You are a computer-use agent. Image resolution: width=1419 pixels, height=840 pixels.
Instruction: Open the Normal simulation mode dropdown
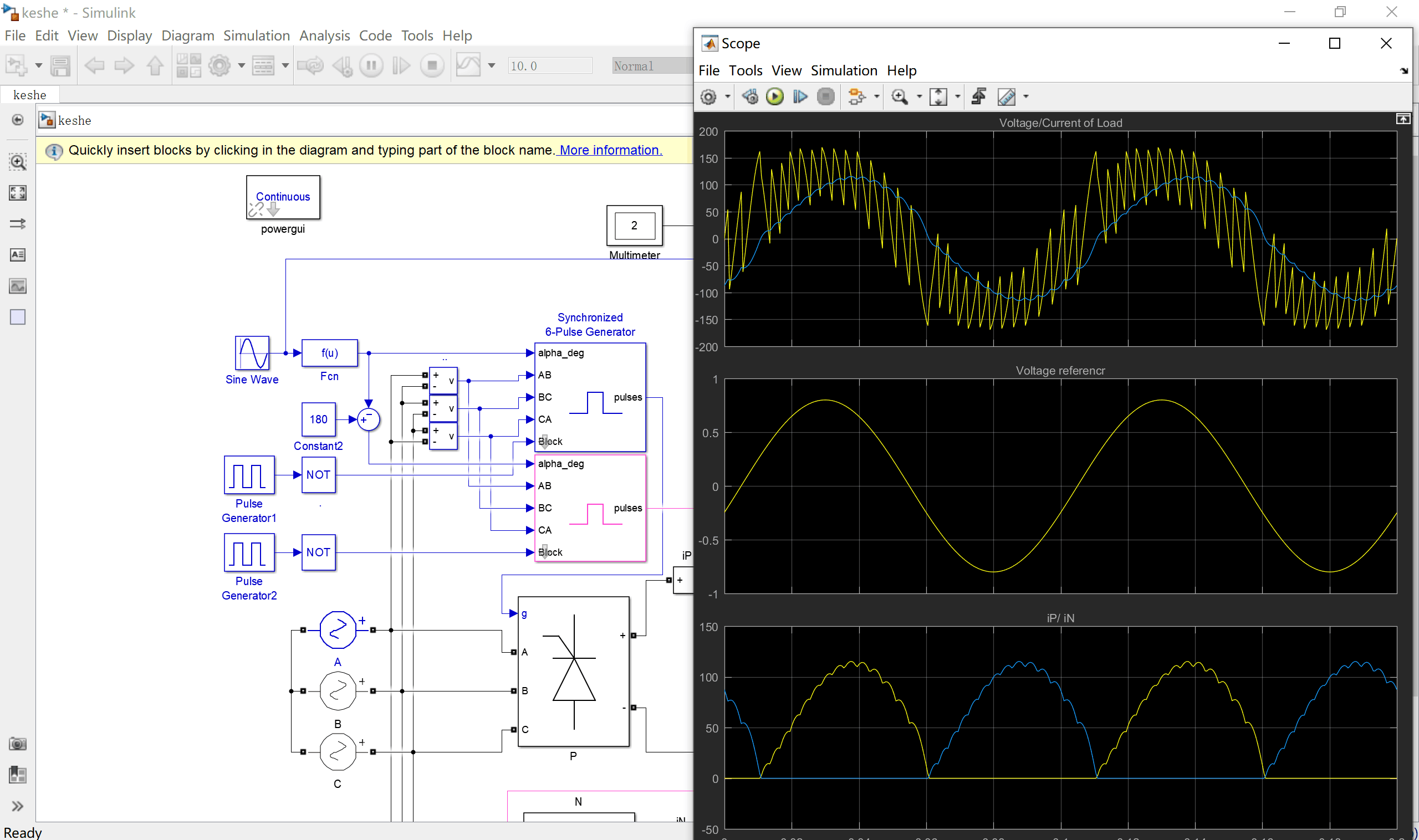[651, 66]
